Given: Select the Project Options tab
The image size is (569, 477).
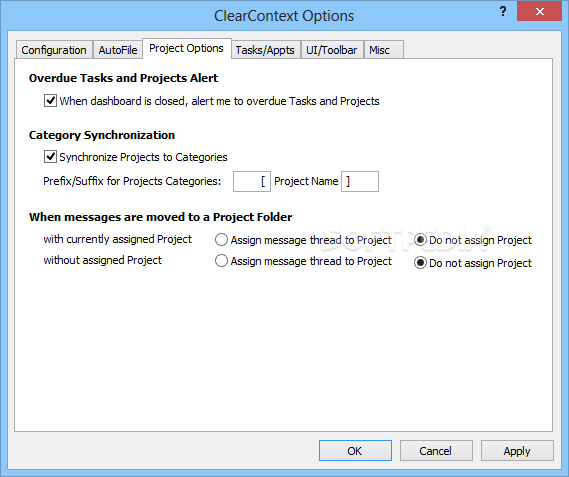Looking at the screenshot, I should pyautogui.click(x=187, y=48).
